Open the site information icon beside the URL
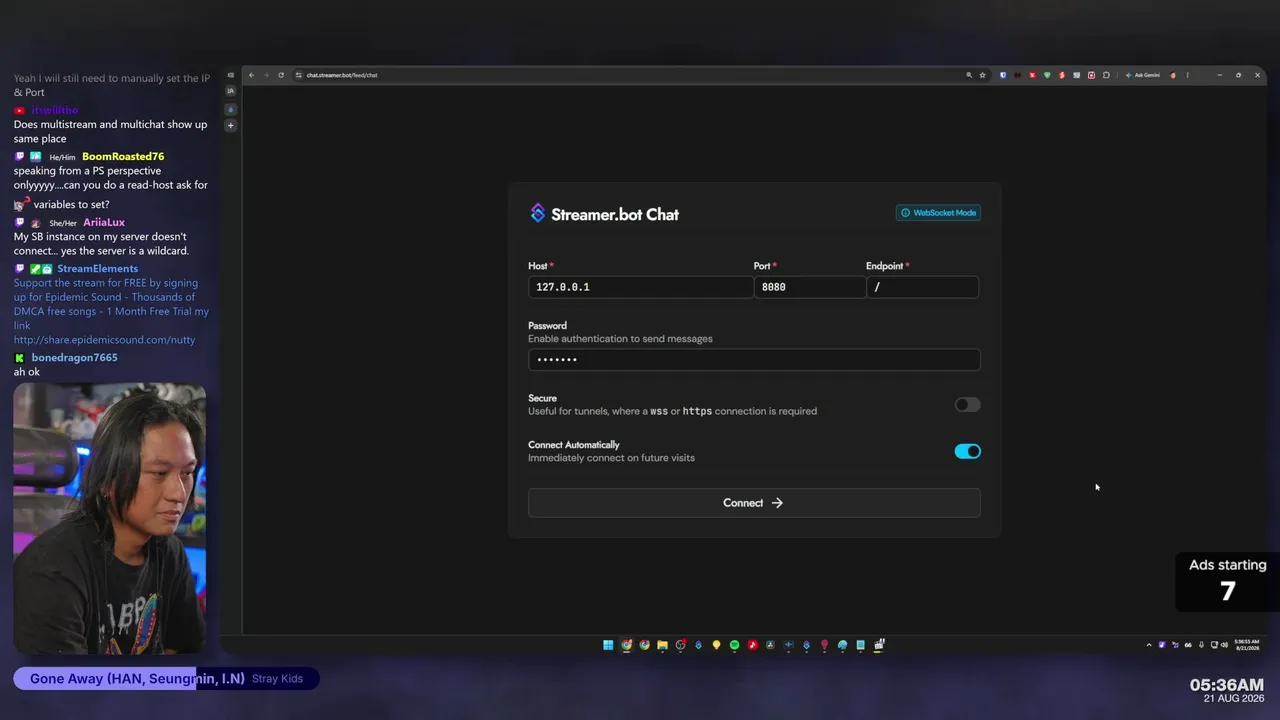The image size is (1280, 720). tap(298, 75)
